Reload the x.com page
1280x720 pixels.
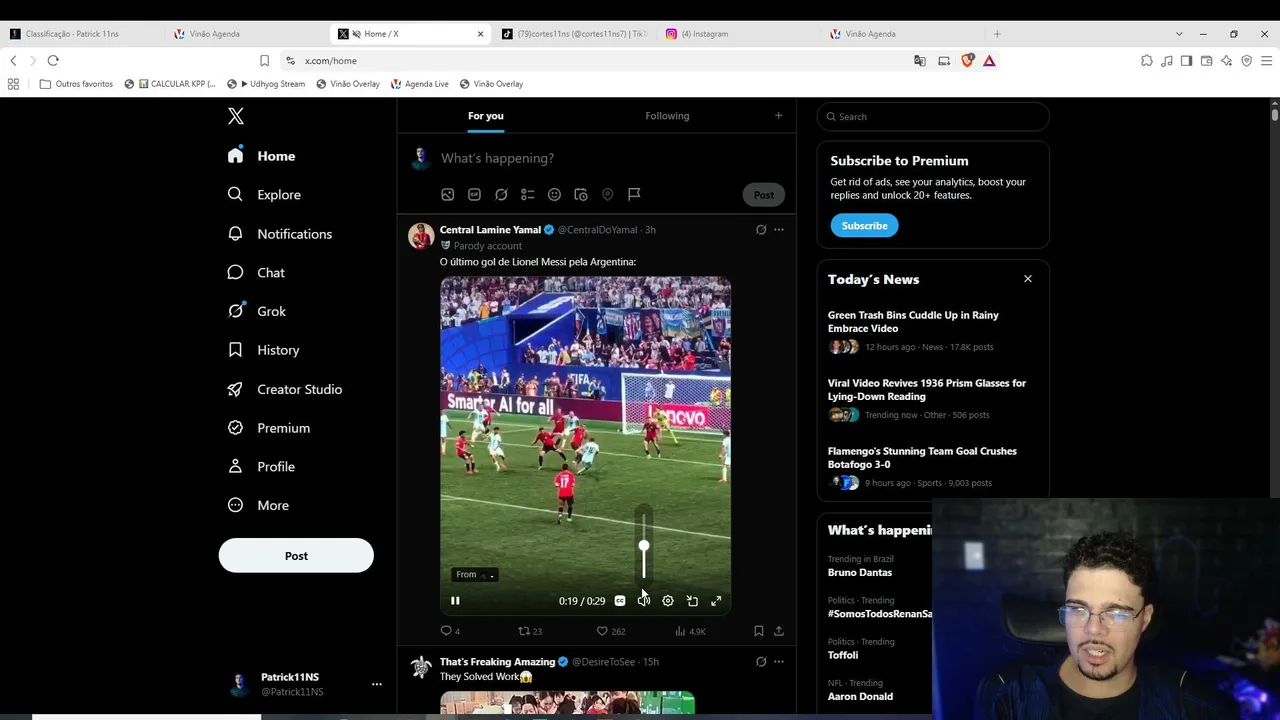click(x=53, y=61)
